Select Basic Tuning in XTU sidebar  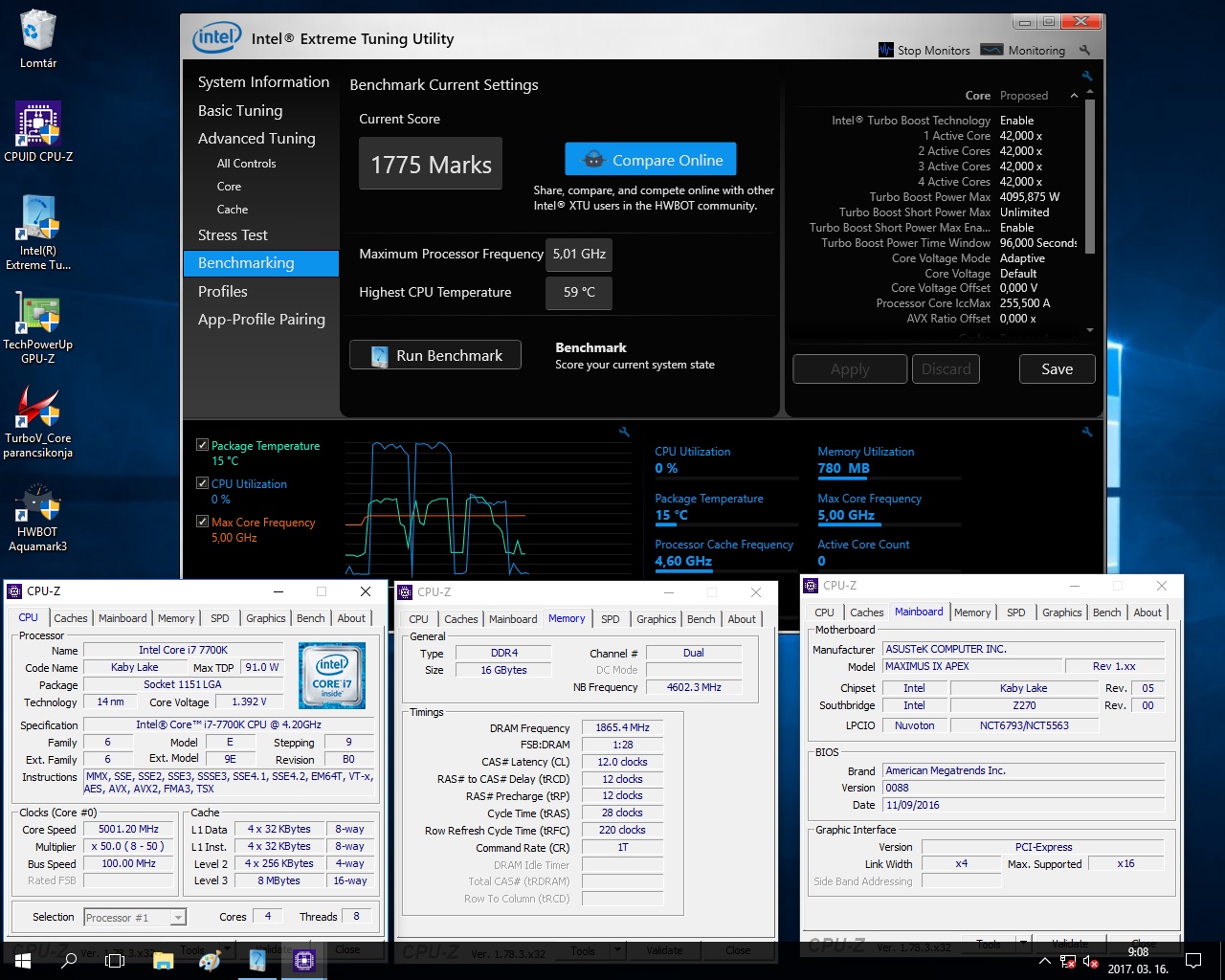pyautogui.click(x=240, y=111)
